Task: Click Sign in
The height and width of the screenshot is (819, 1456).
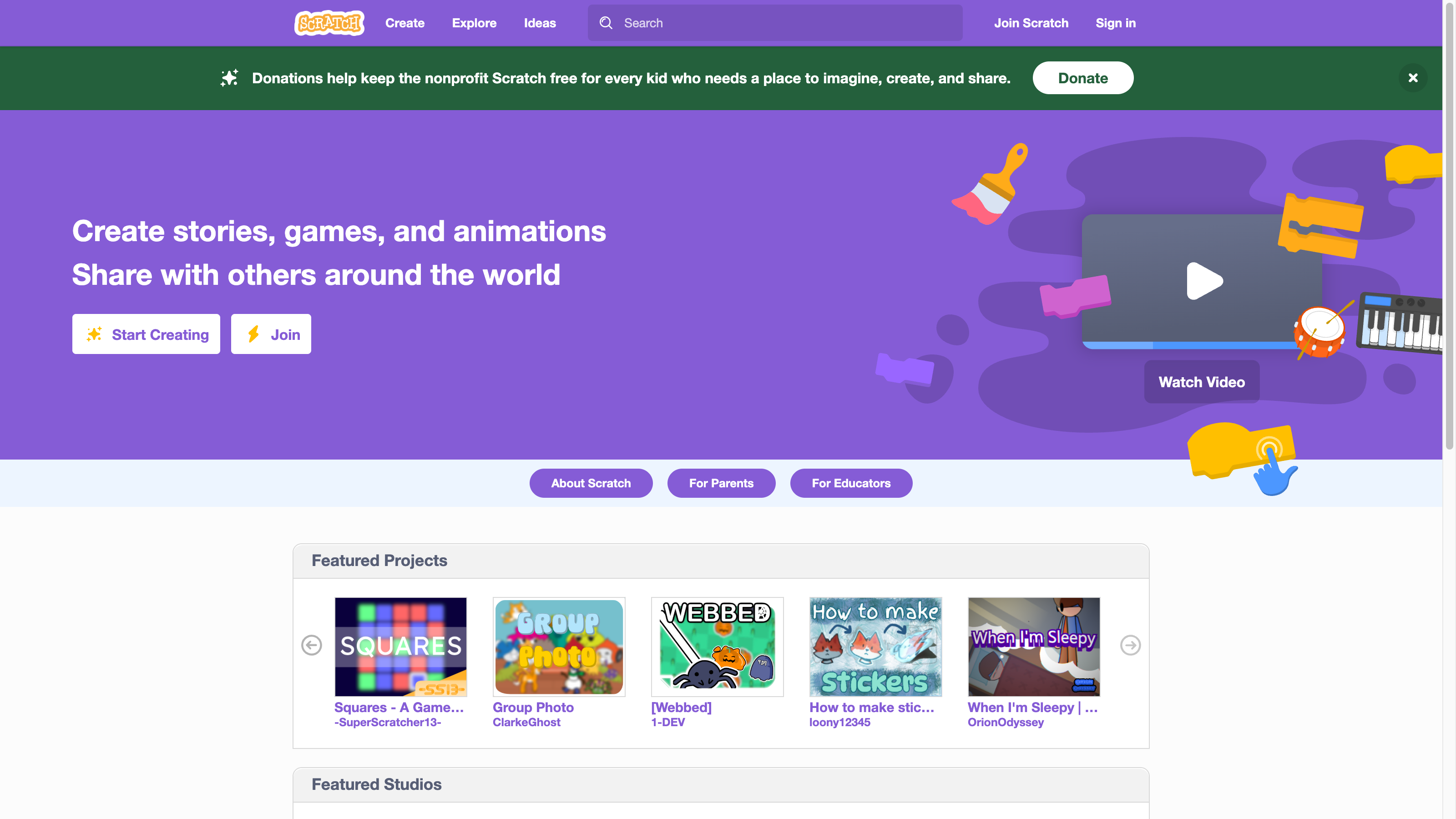Action: point(1115,23)
